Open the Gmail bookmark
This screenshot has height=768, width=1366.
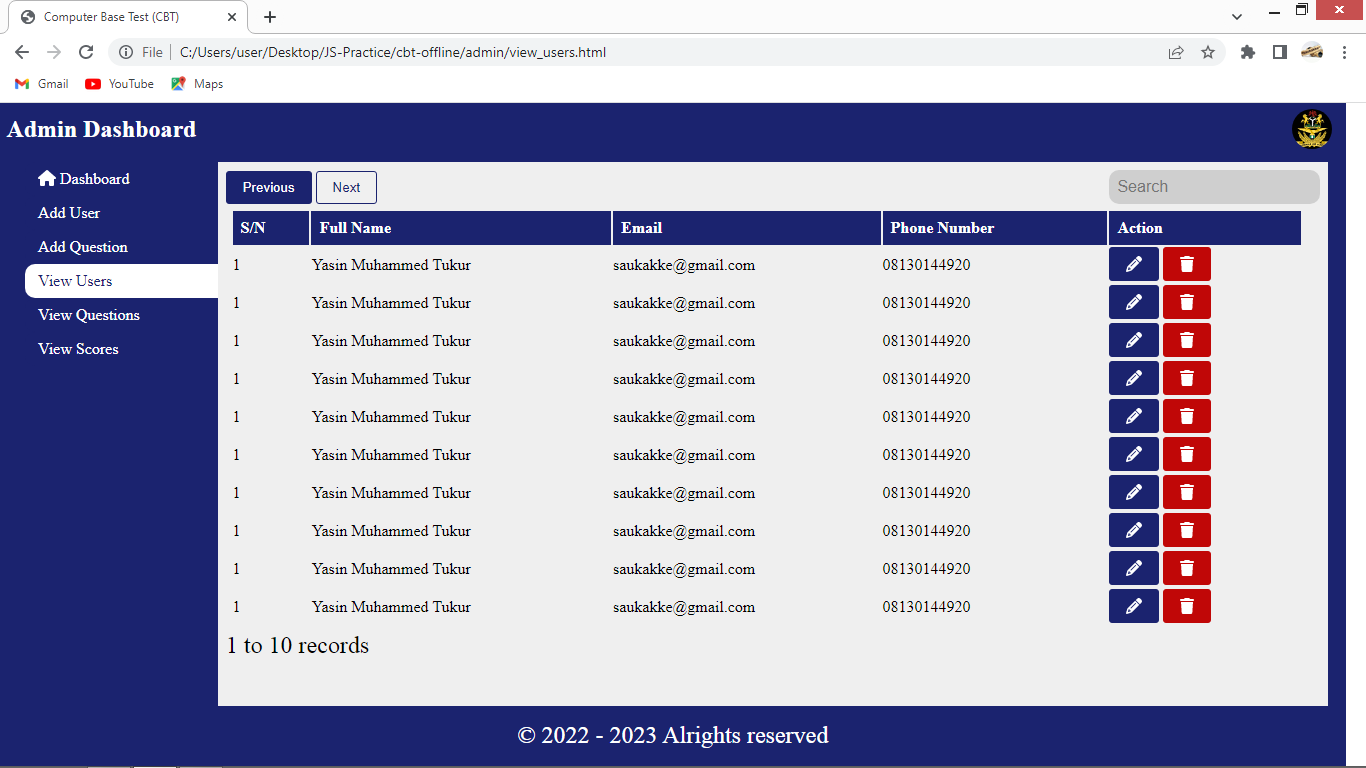(x=42, y=84)
